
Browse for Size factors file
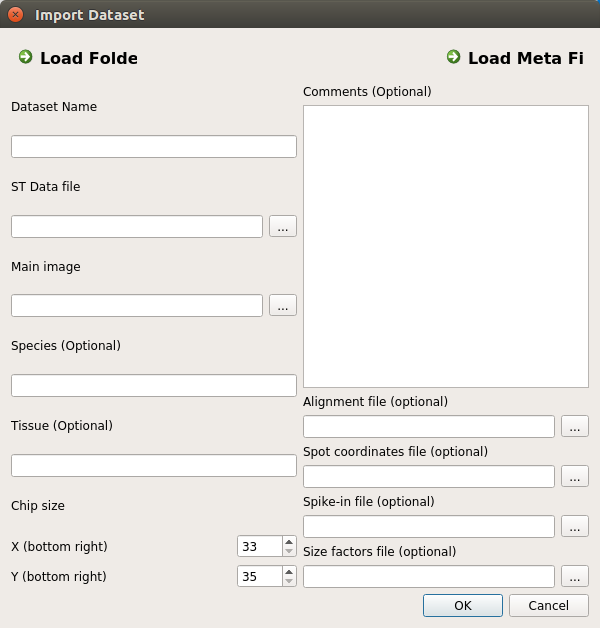point(575,576)
